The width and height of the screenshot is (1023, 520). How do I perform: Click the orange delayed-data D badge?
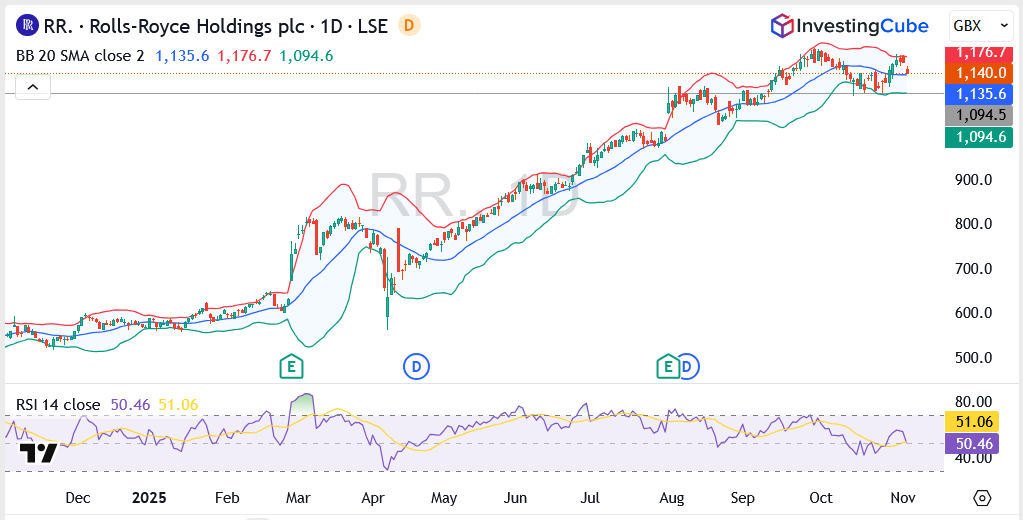pos(409,25)
